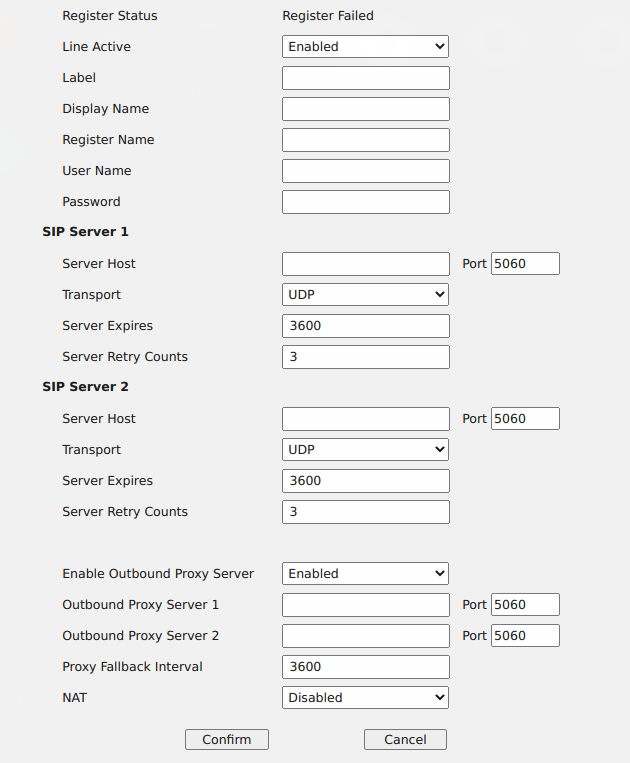Click SIP Server 1 Server Host field

pyautogui.click(x=365, y=264)
